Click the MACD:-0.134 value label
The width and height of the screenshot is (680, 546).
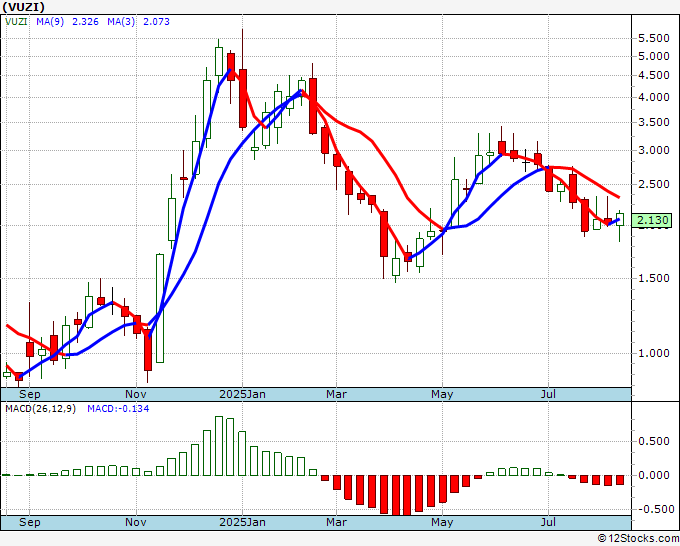tap(118, 409)
